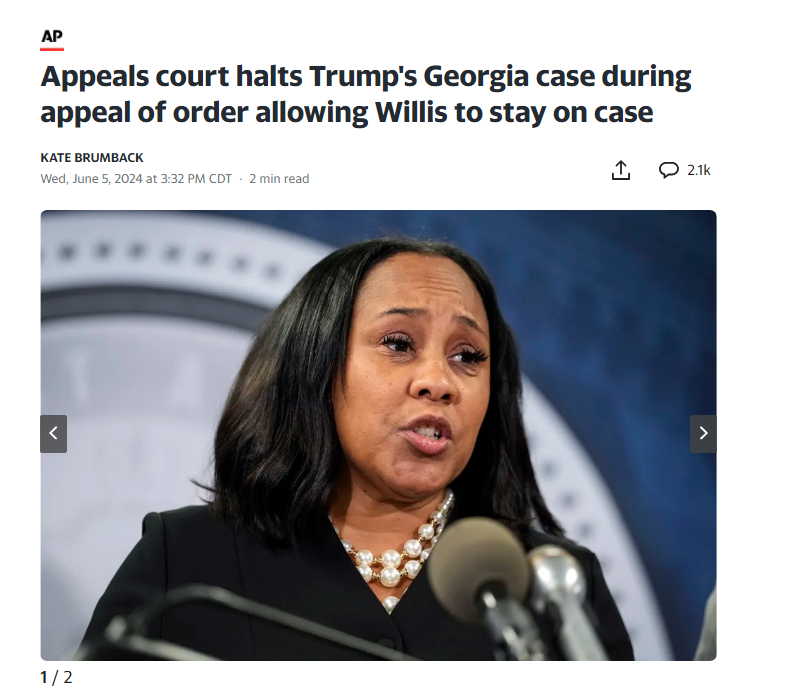
Task: Go to the previous slideshow photo
Action: (x=54, y=434)
